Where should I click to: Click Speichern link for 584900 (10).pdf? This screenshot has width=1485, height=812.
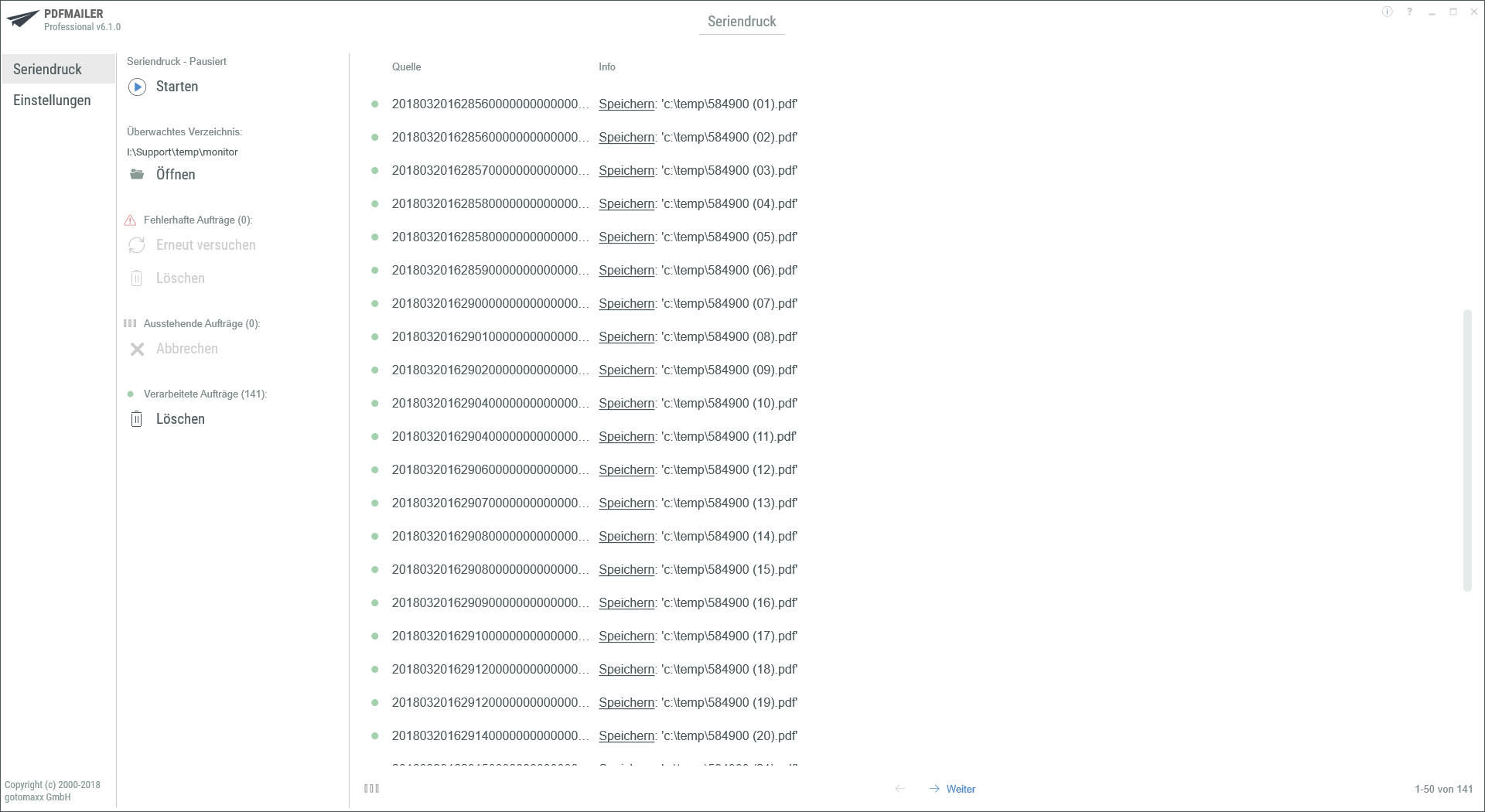pos(626,404)
